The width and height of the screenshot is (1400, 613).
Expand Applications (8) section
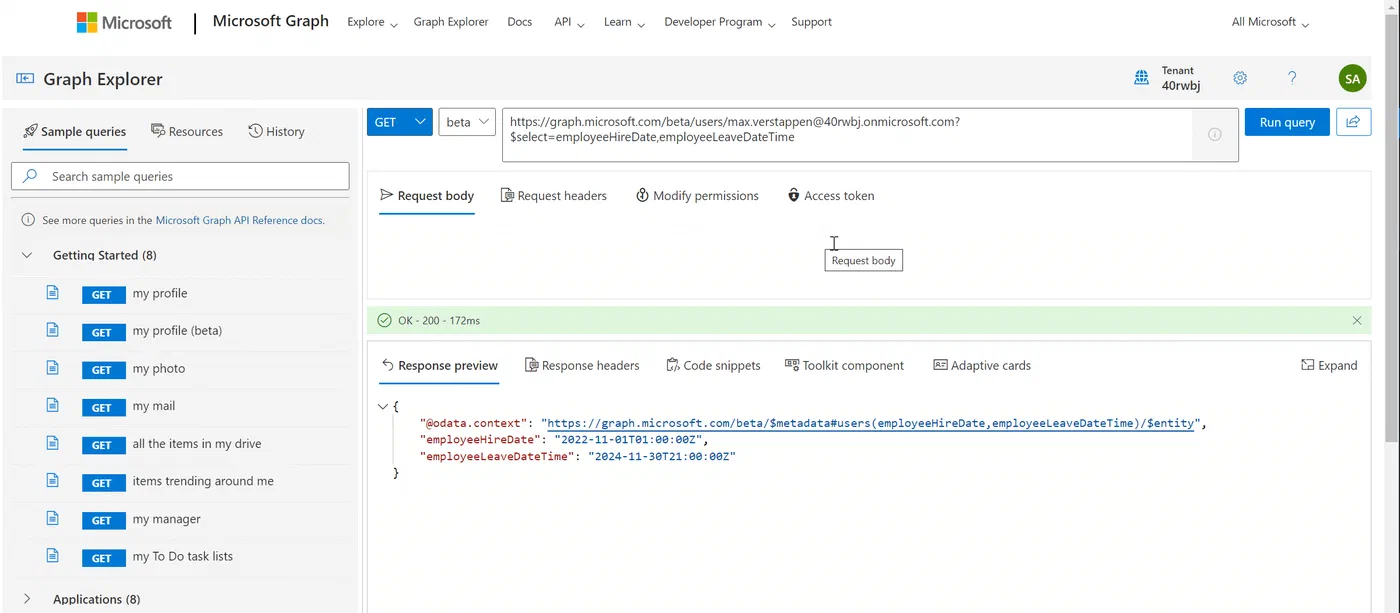pos(27,599)
